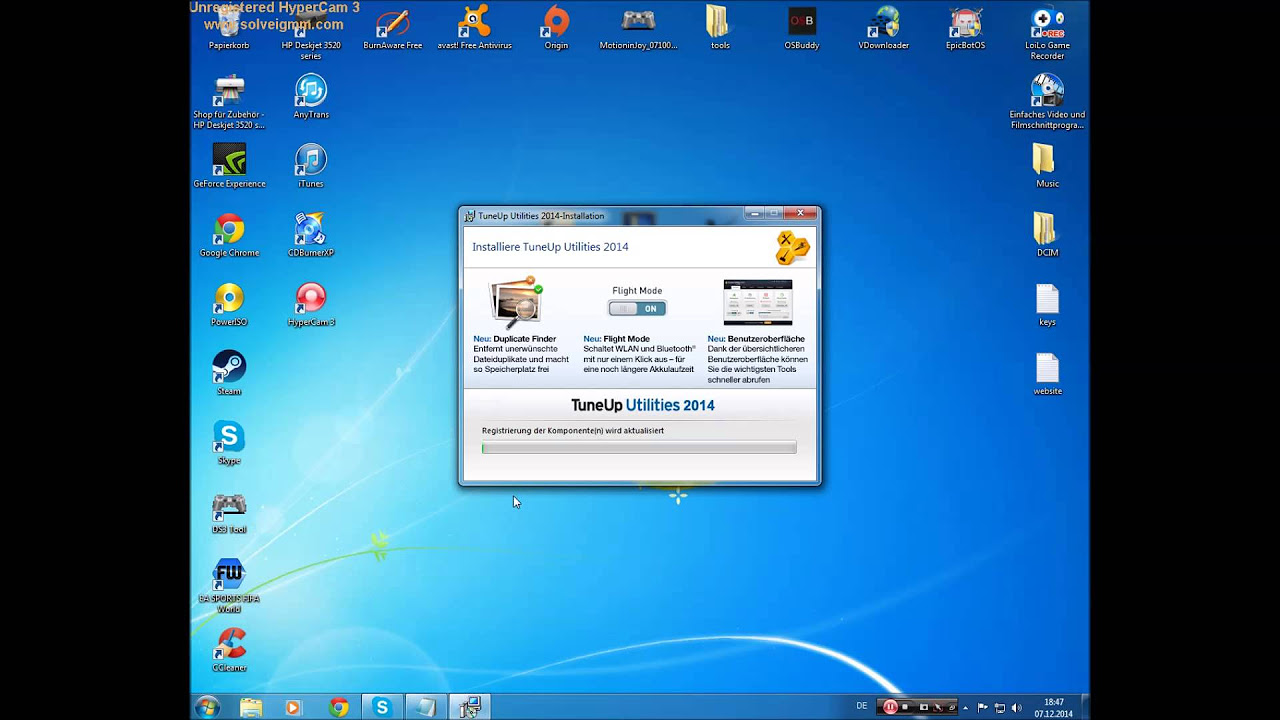The width and height of the screenshot is (1280, 720).
Task: Open network tray icon
Action: 999,707
